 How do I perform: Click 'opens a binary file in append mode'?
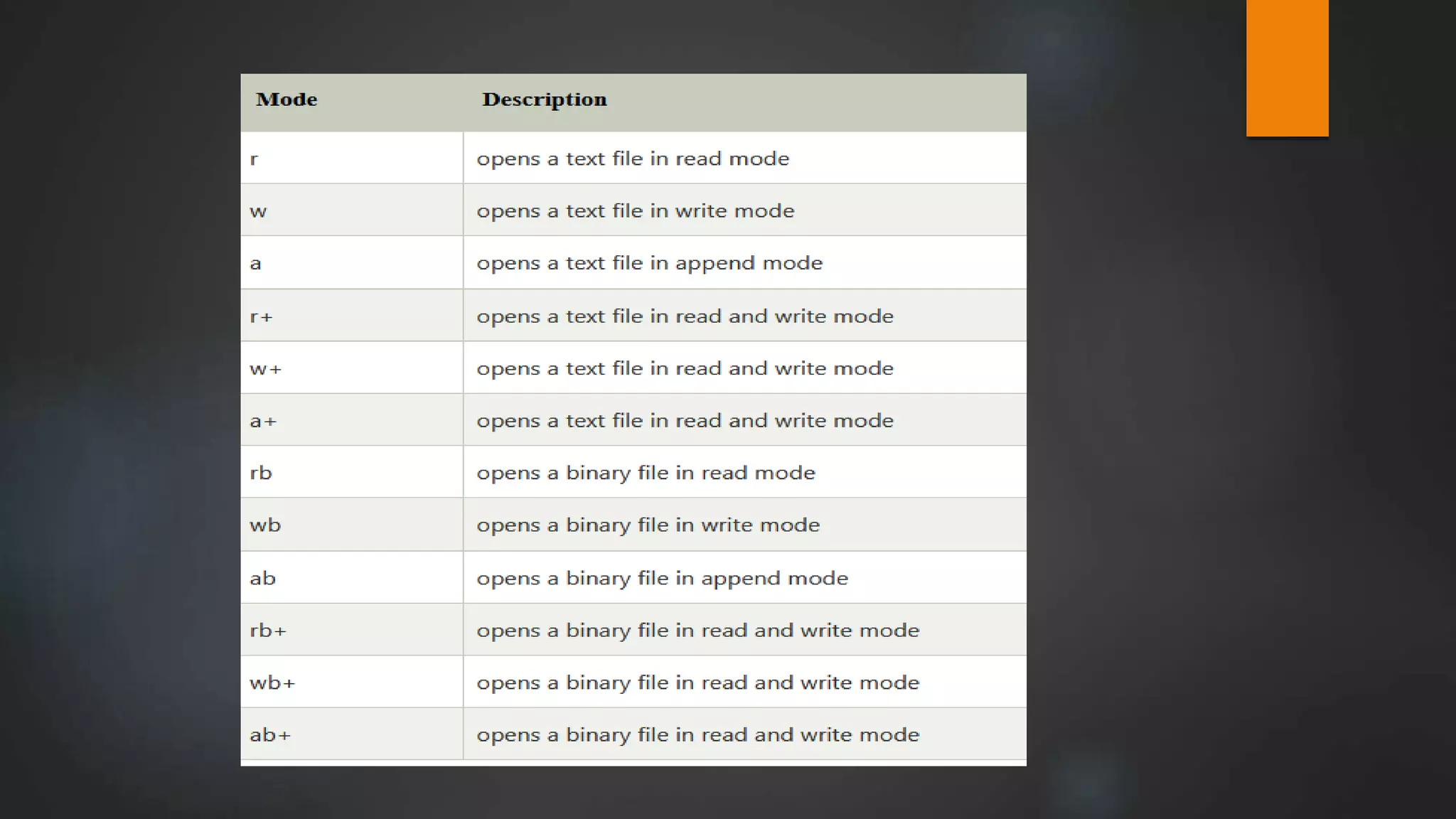click(x=662, y=578)
